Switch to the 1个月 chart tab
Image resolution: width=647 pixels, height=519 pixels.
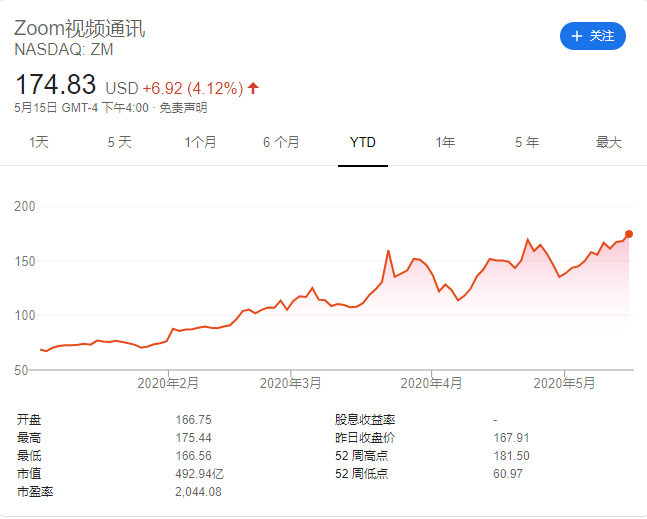pyautogui.click(x=201, y=142)
